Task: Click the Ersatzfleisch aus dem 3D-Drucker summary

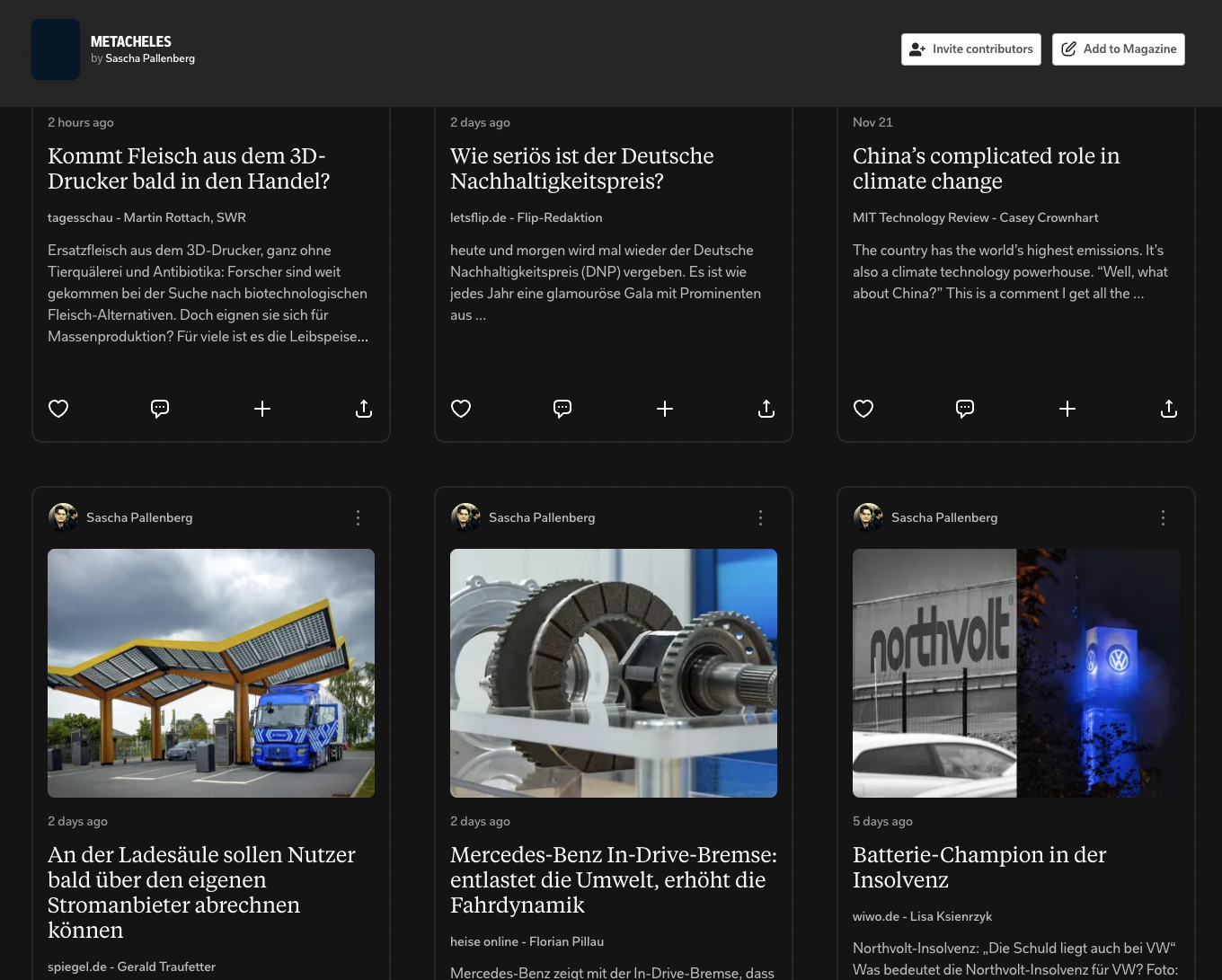Action: click(208, 293)
